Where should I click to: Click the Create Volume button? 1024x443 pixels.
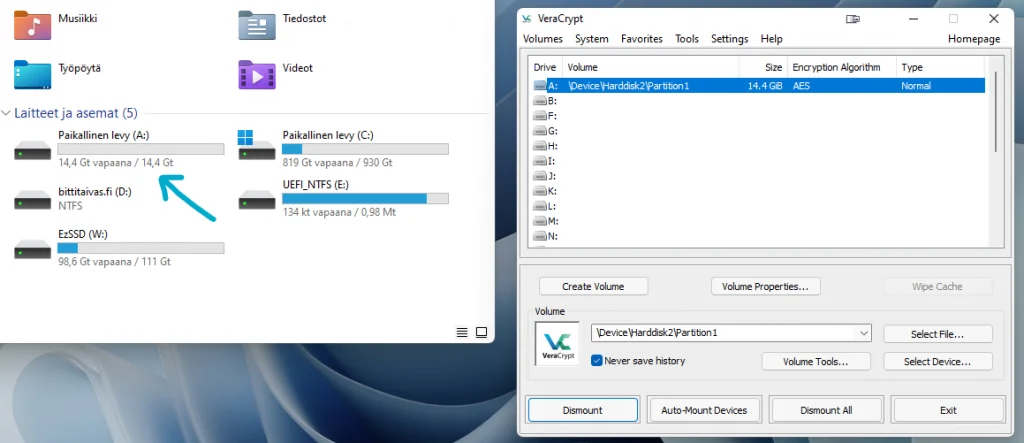593,286
